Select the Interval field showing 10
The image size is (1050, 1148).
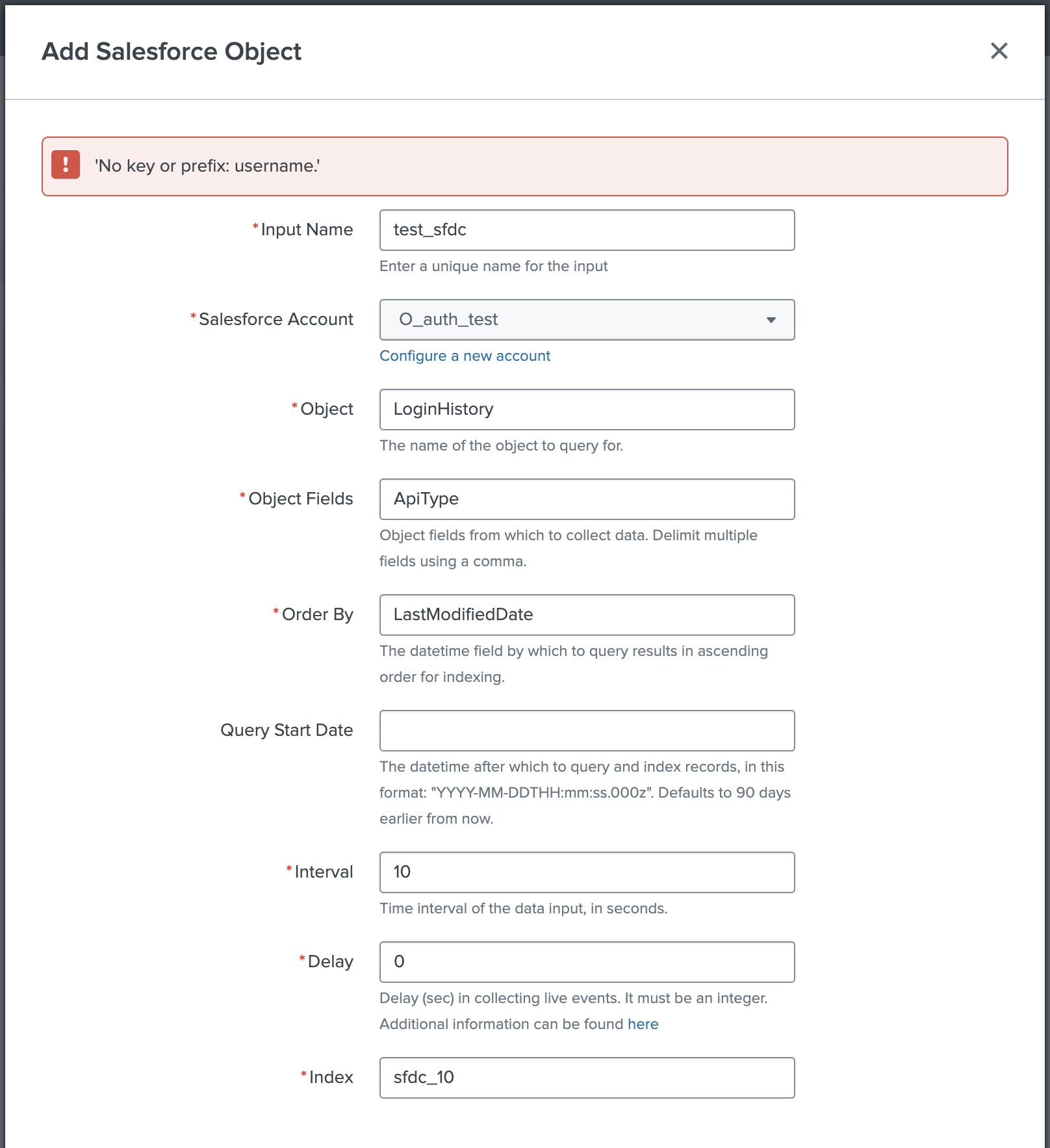586,872
